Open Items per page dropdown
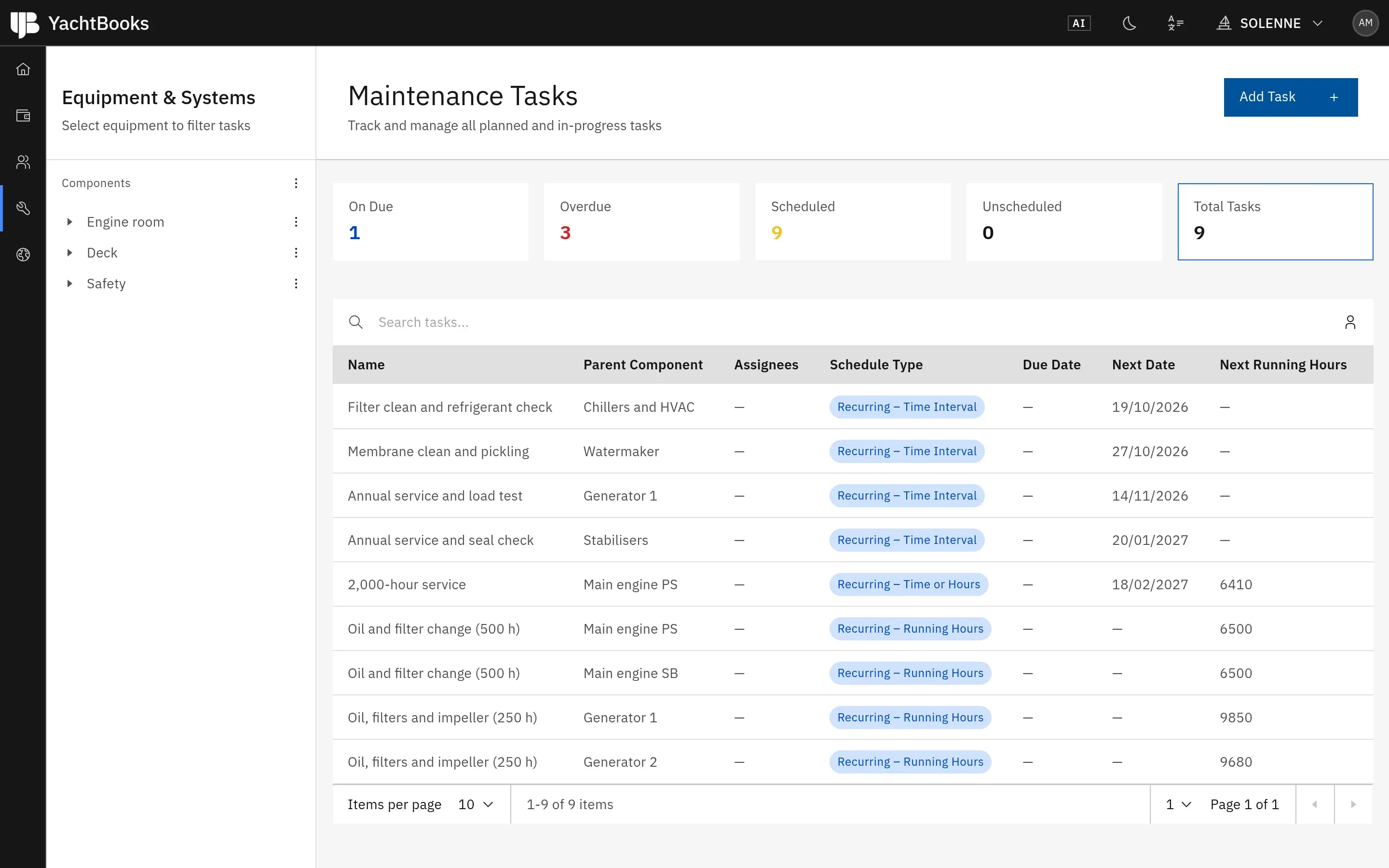 [475, 804]
